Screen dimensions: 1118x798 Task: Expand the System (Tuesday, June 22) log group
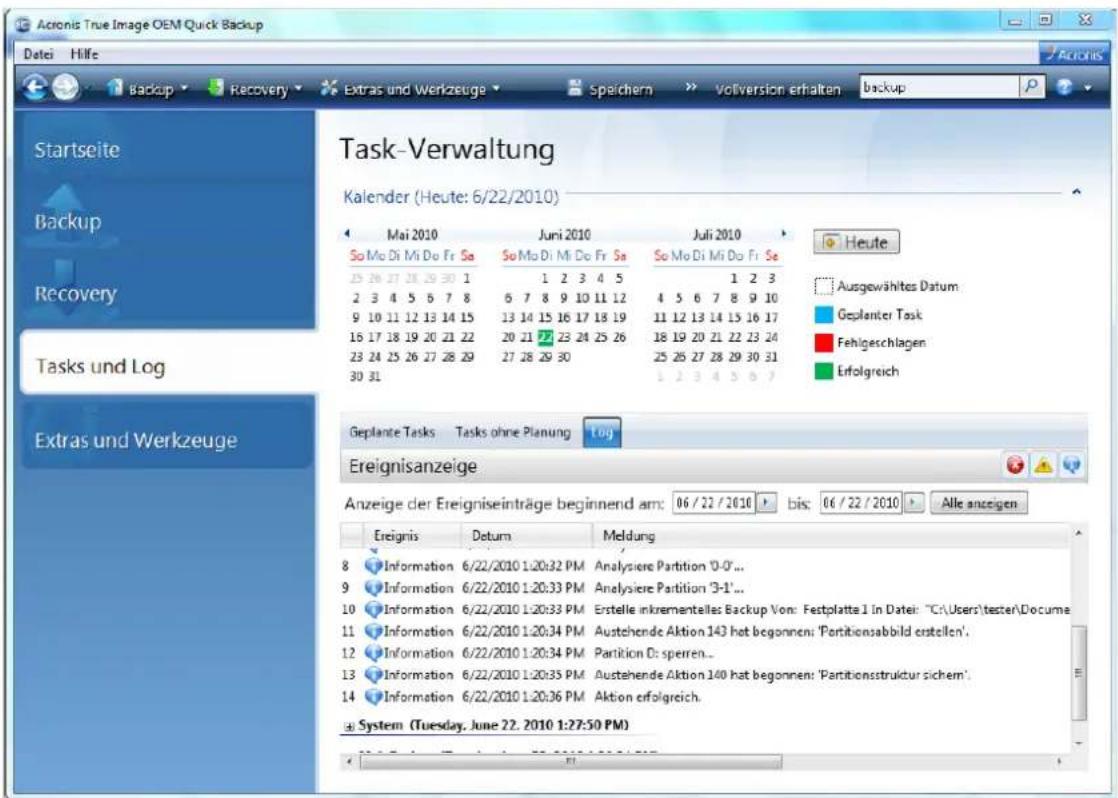coord(349,726)
